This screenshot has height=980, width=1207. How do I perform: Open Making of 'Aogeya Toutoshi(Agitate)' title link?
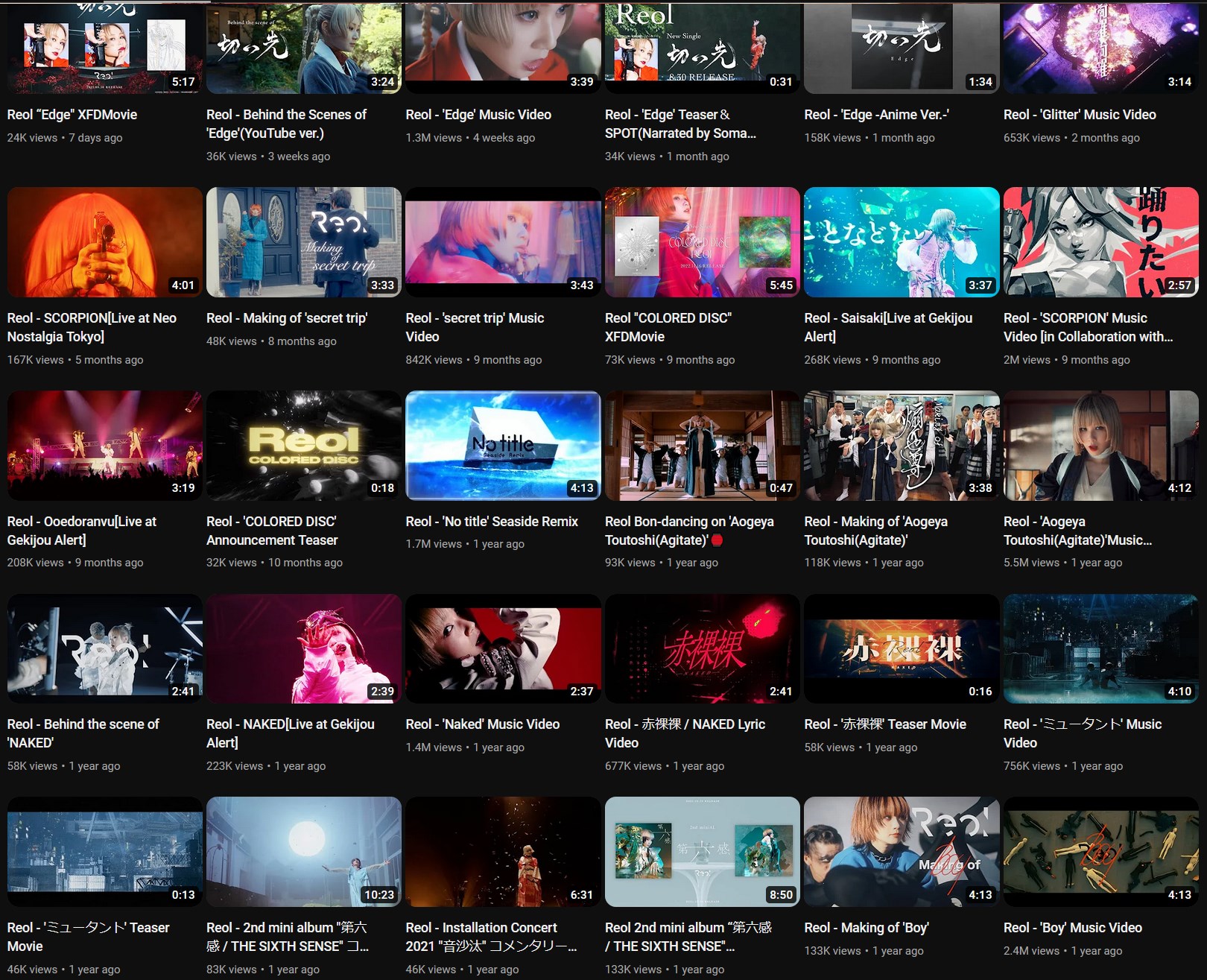pos(876,531)
